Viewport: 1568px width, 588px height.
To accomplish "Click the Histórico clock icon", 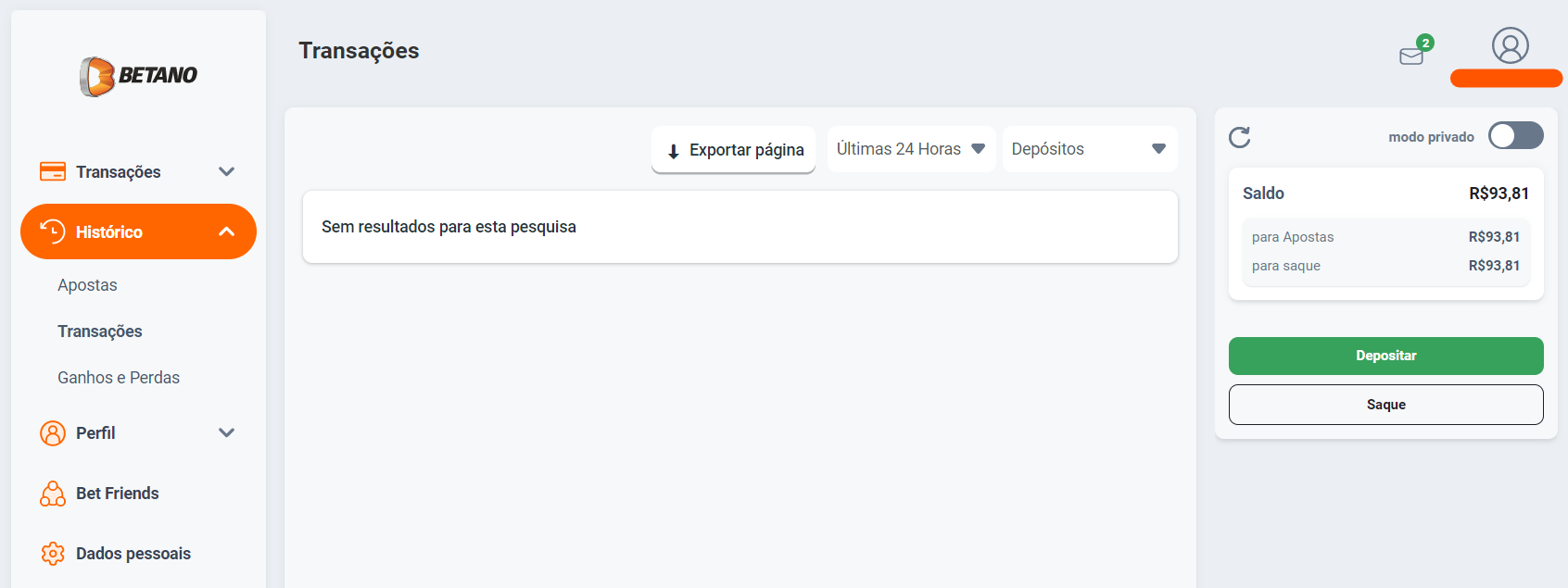I will pos(53,231).
